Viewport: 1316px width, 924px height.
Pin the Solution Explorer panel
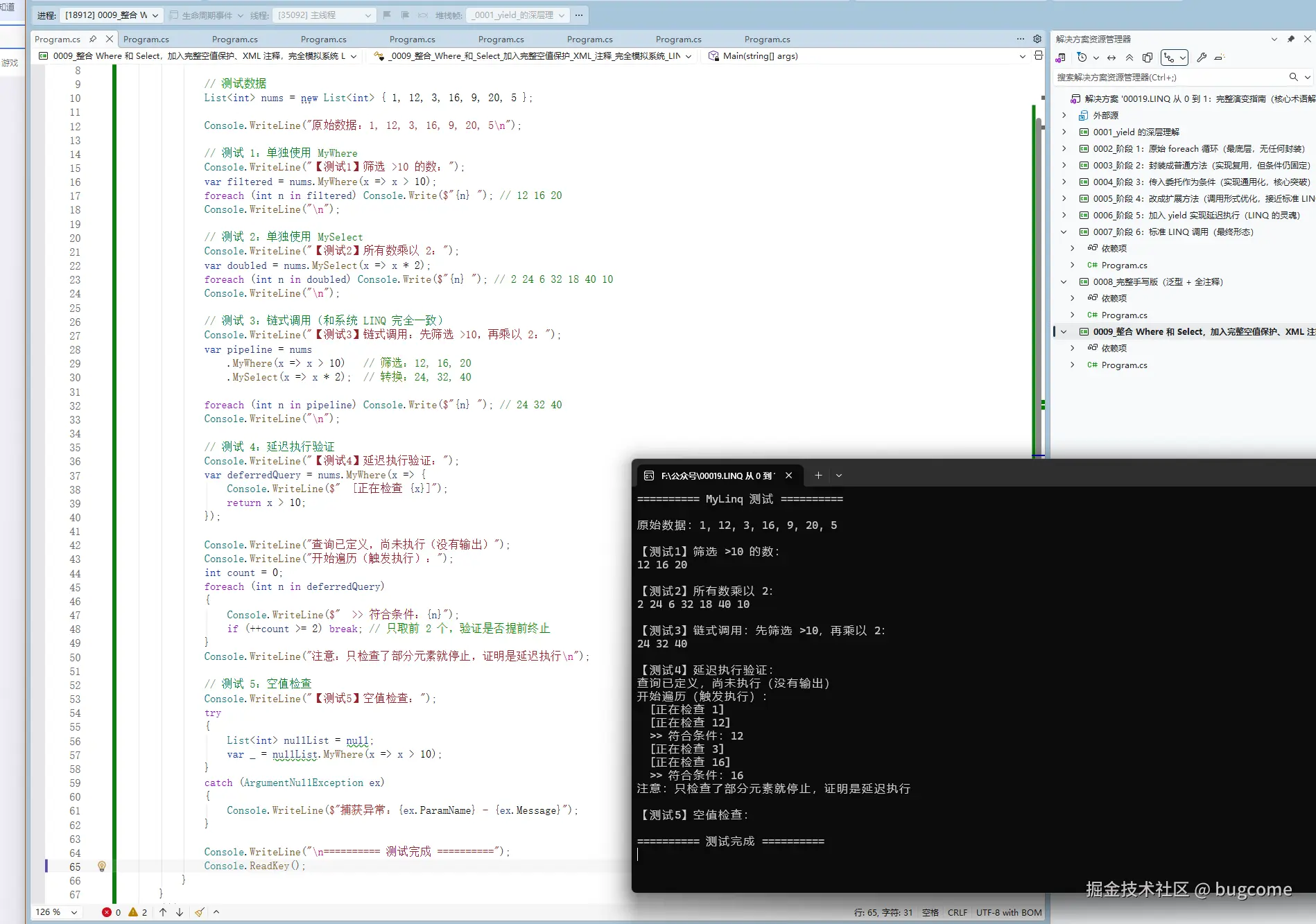[1290, 39]
